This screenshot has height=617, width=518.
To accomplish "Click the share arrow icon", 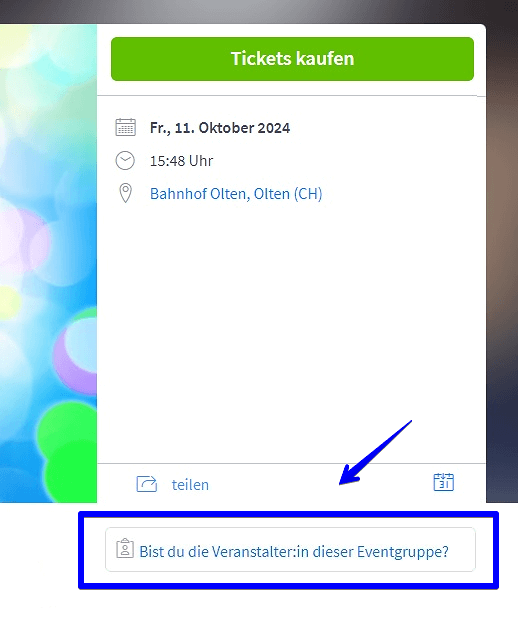I will [x=147, y=484].
